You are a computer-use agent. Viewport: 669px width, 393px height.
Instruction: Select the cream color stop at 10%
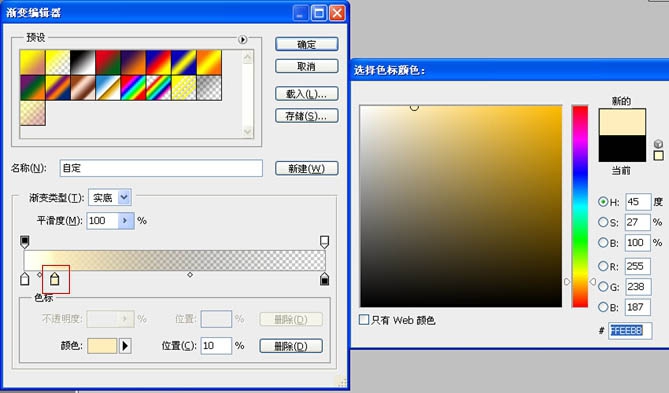click(55, 279)
